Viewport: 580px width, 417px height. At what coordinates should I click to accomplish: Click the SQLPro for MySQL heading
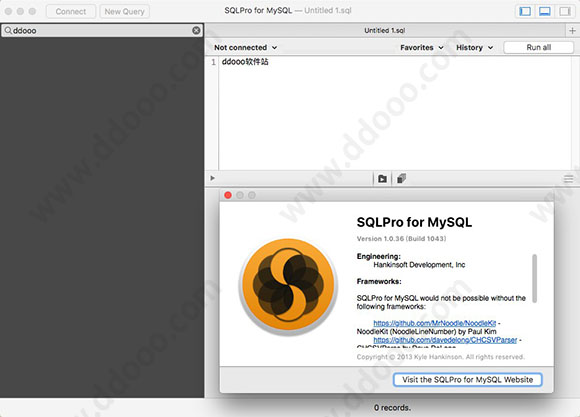pos(414,222)
